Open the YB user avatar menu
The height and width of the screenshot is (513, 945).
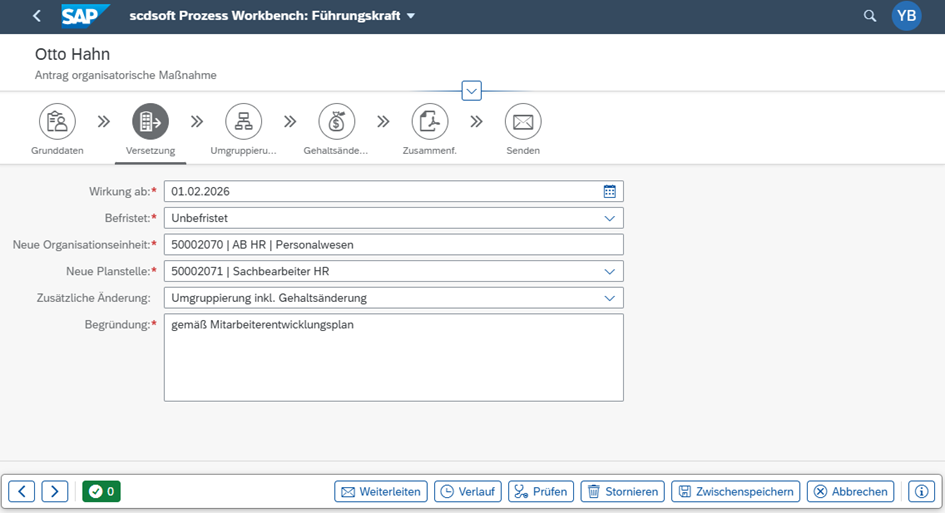tap(906, 16)
